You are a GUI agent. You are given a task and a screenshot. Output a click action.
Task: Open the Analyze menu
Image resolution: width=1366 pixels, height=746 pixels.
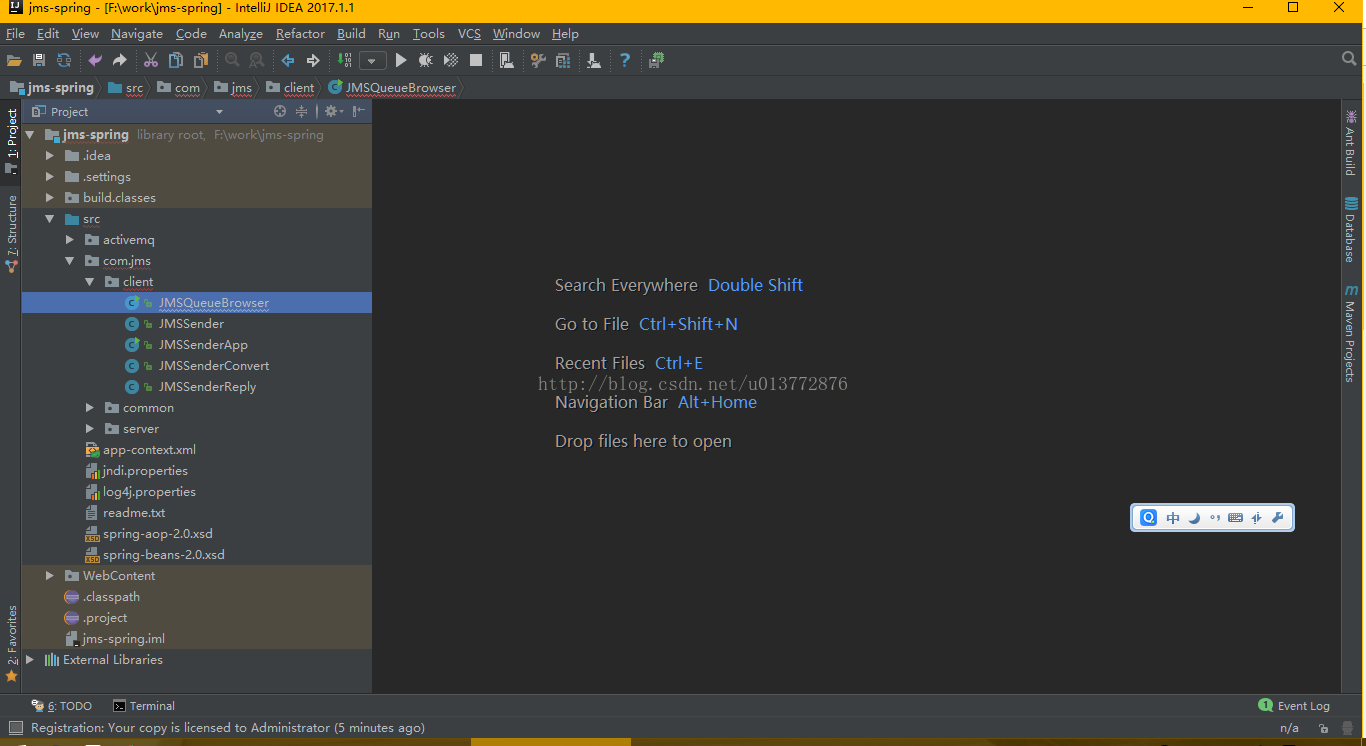point(241,34)
